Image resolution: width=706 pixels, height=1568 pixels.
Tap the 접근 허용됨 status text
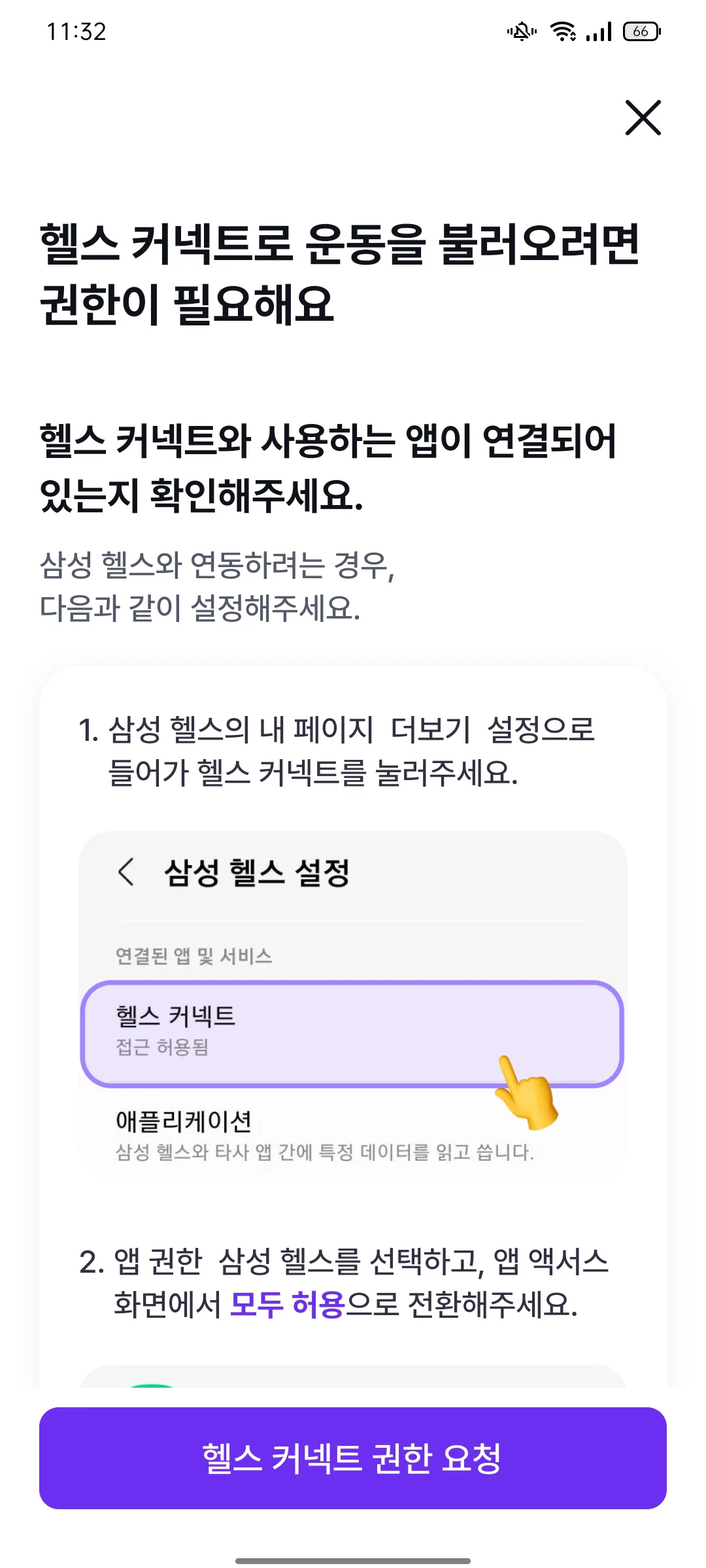tap(162, 1047)
